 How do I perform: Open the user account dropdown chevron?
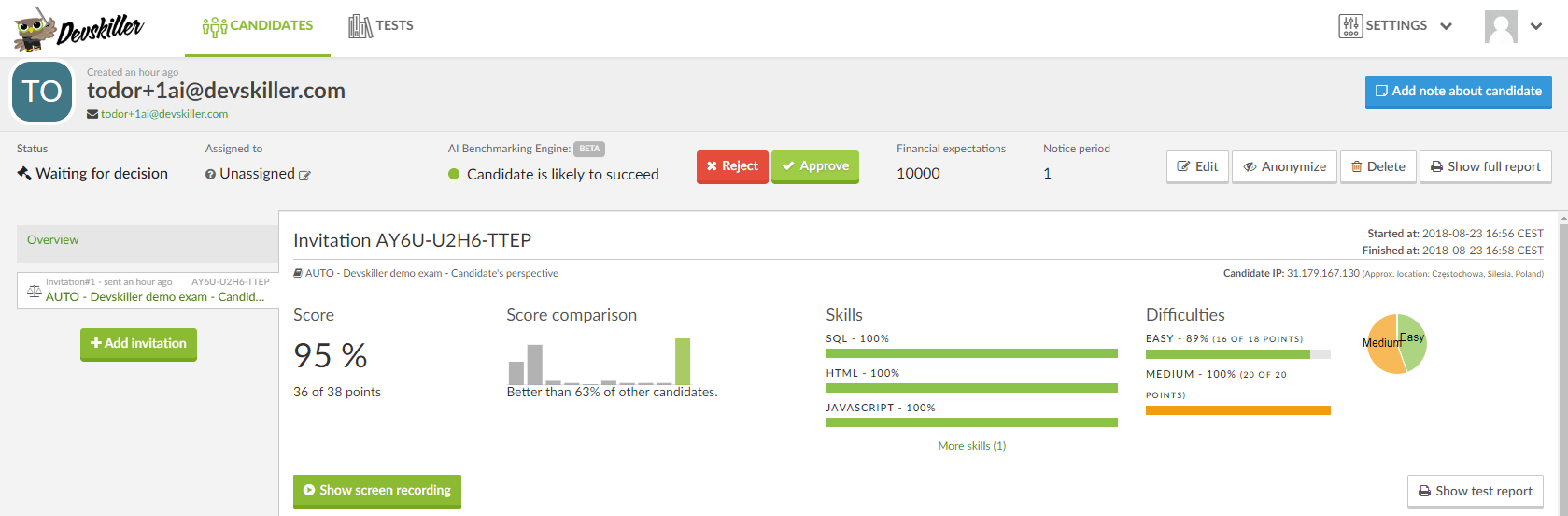[x=1536, y=26]
